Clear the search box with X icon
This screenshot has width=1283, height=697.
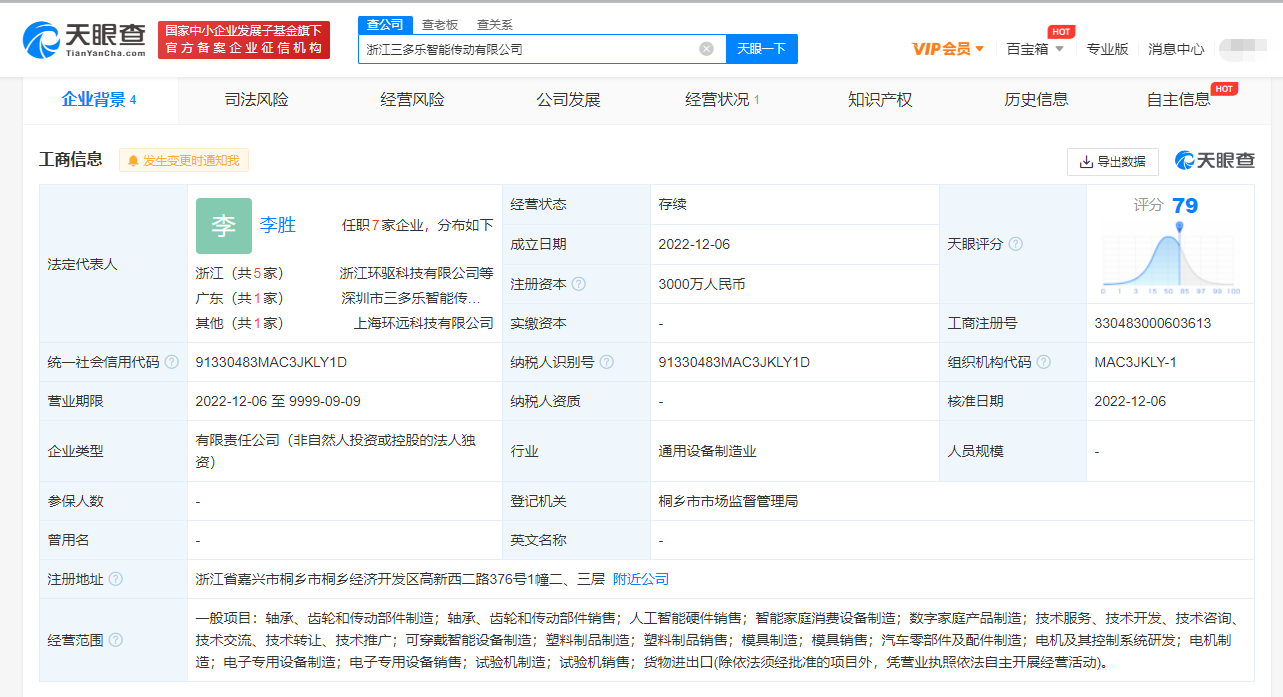[706, 49]
